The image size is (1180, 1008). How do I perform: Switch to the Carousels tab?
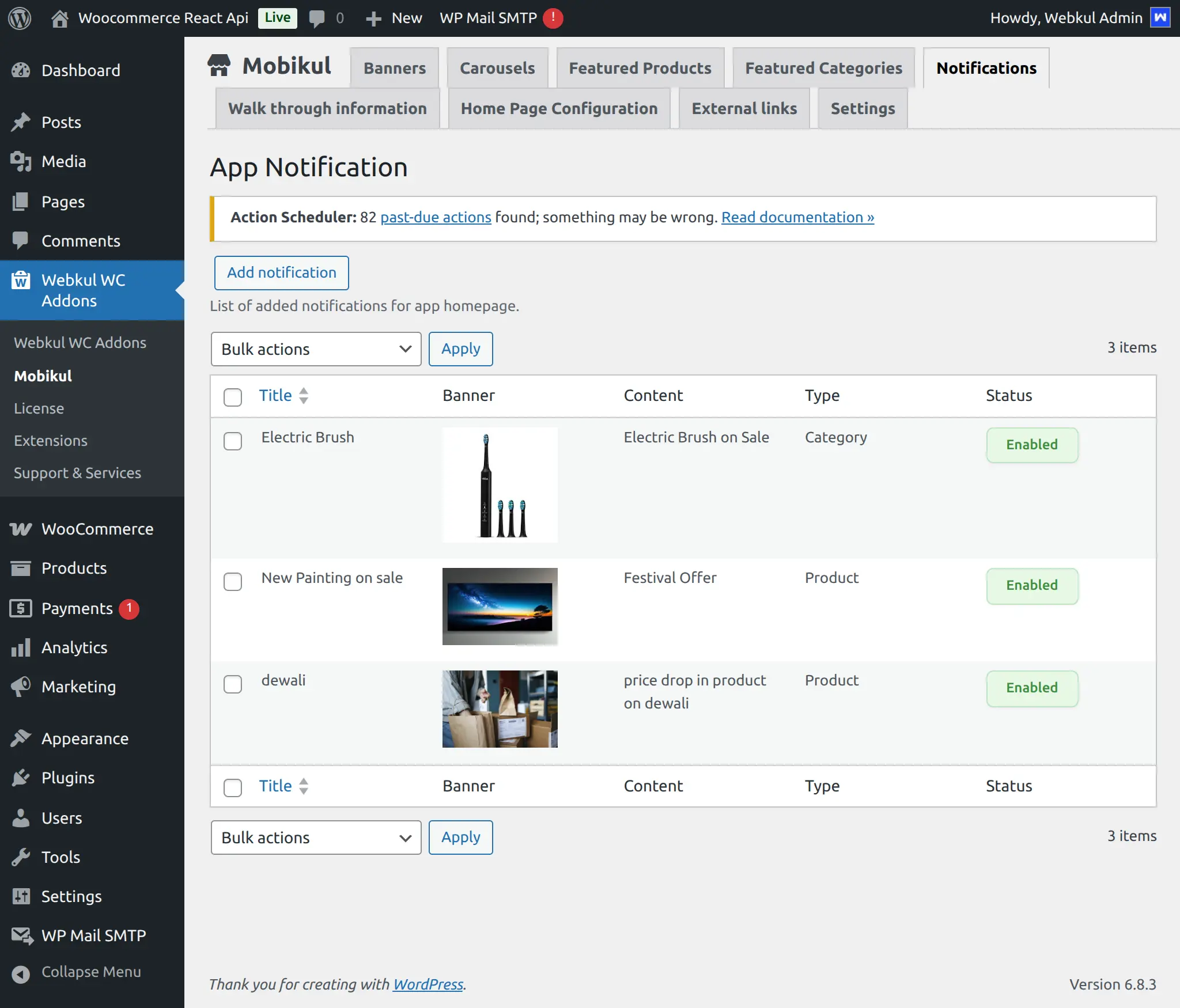497,68
